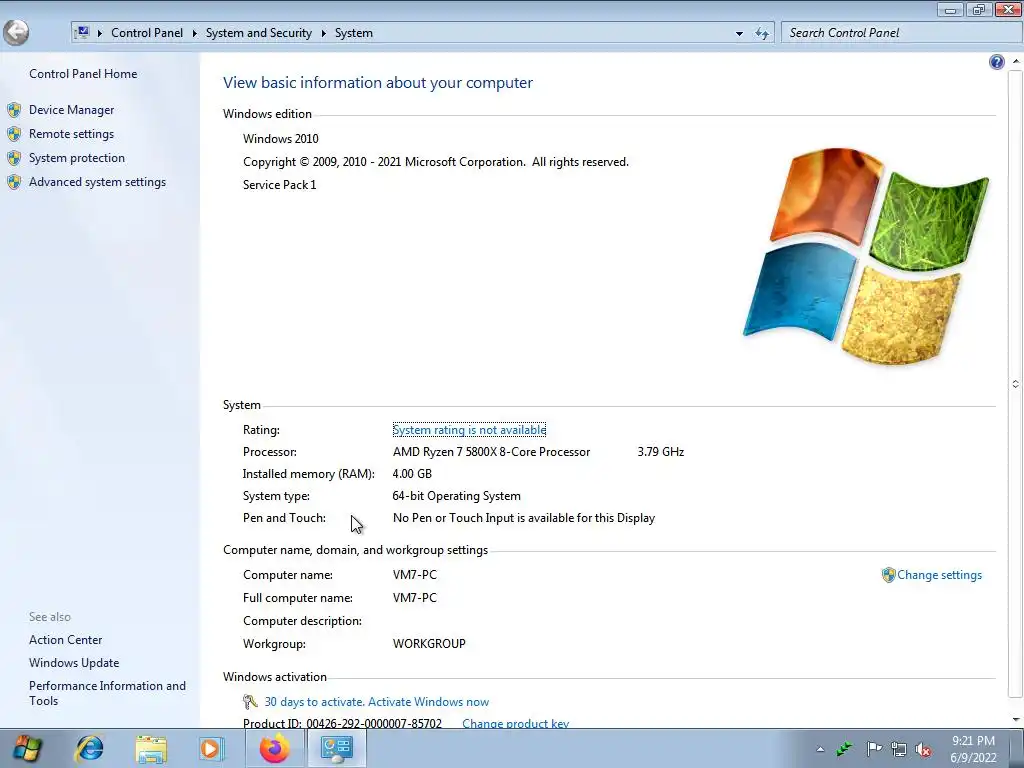Click the vertical scrollbar down arrow
1024x768 pixels.
click(x=1016, y=720)
